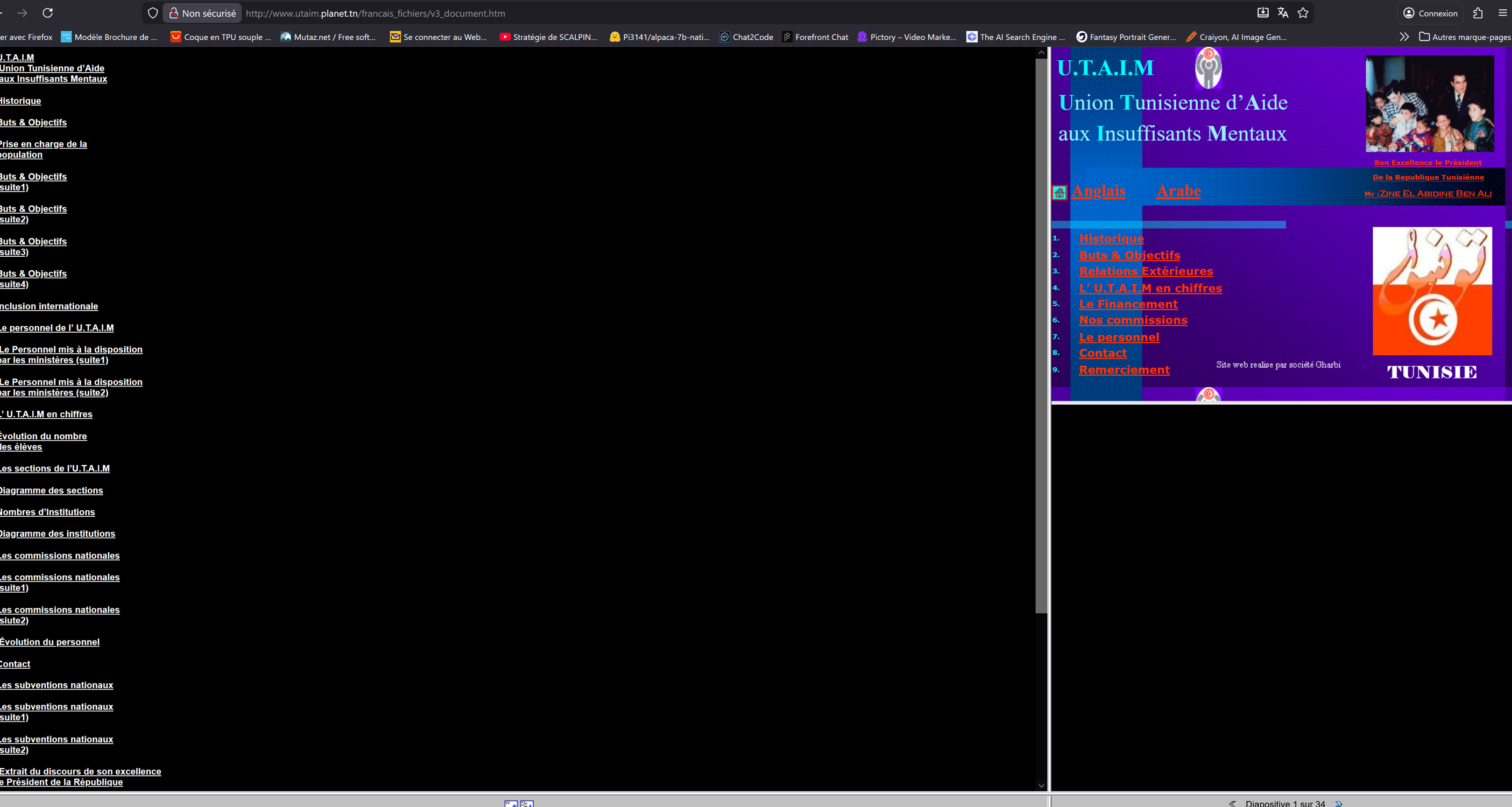This screenshot has width=1512, height=807.
Task: Click the save-to-Pocket download icon in the address bar
Action: [1262, 13]
